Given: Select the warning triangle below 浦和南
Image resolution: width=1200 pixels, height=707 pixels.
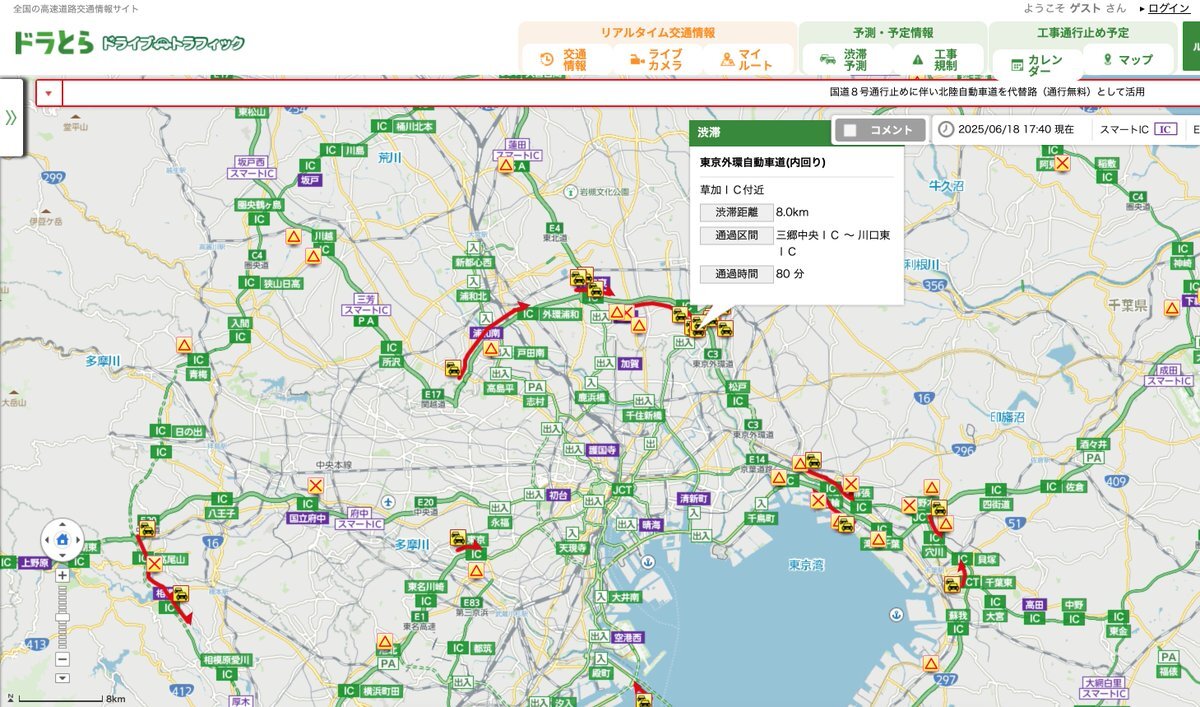Looking at the screenshot, I should tap(491, 349).
